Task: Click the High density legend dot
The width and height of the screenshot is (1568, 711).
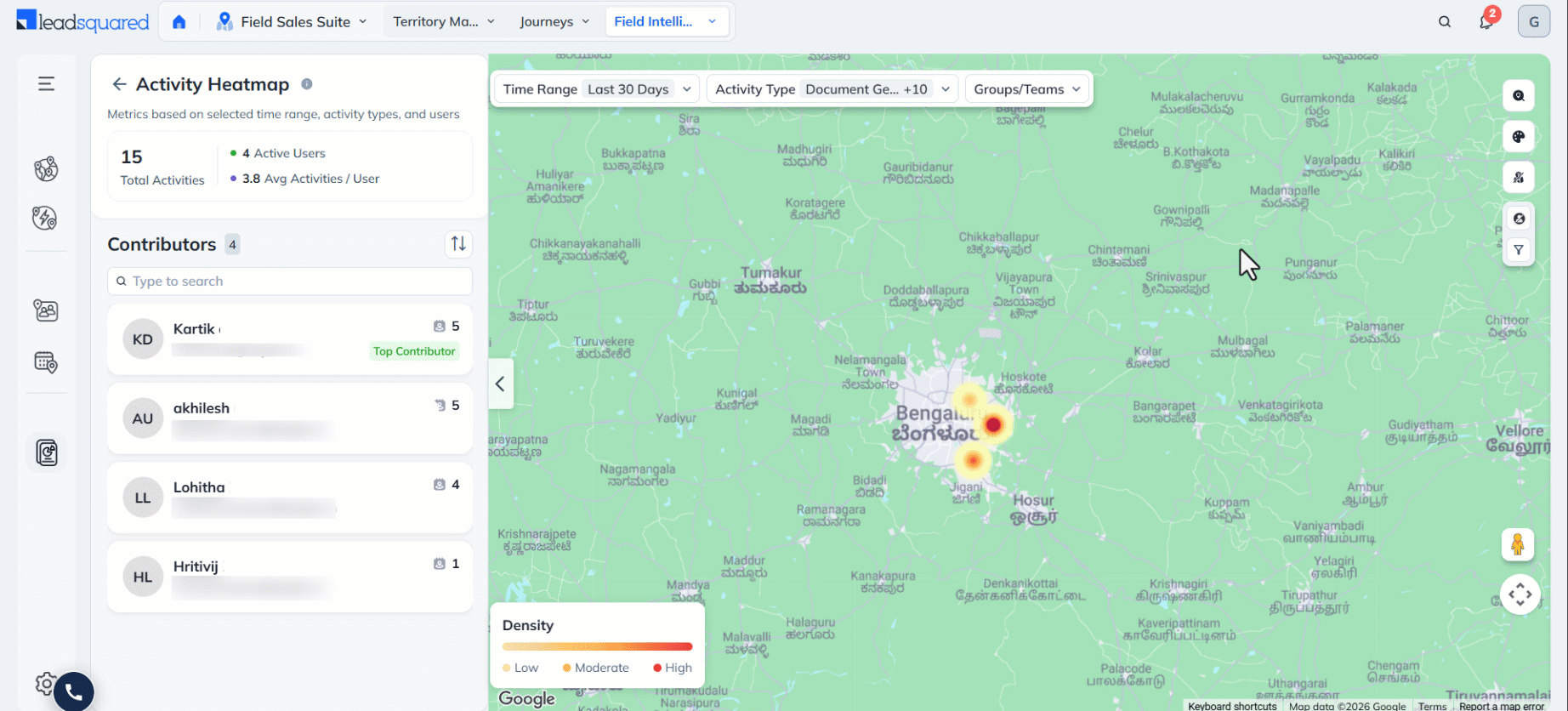Action: pos(657,668)
